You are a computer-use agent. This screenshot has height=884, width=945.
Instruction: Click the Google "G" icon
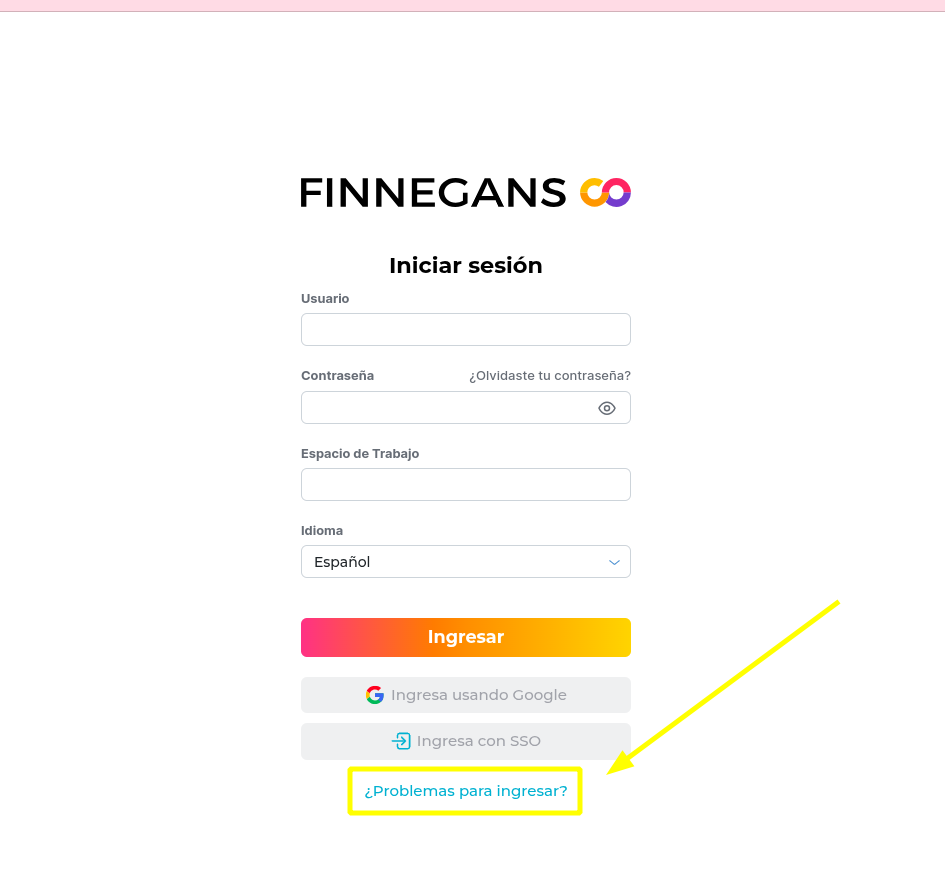coord(375,695)
